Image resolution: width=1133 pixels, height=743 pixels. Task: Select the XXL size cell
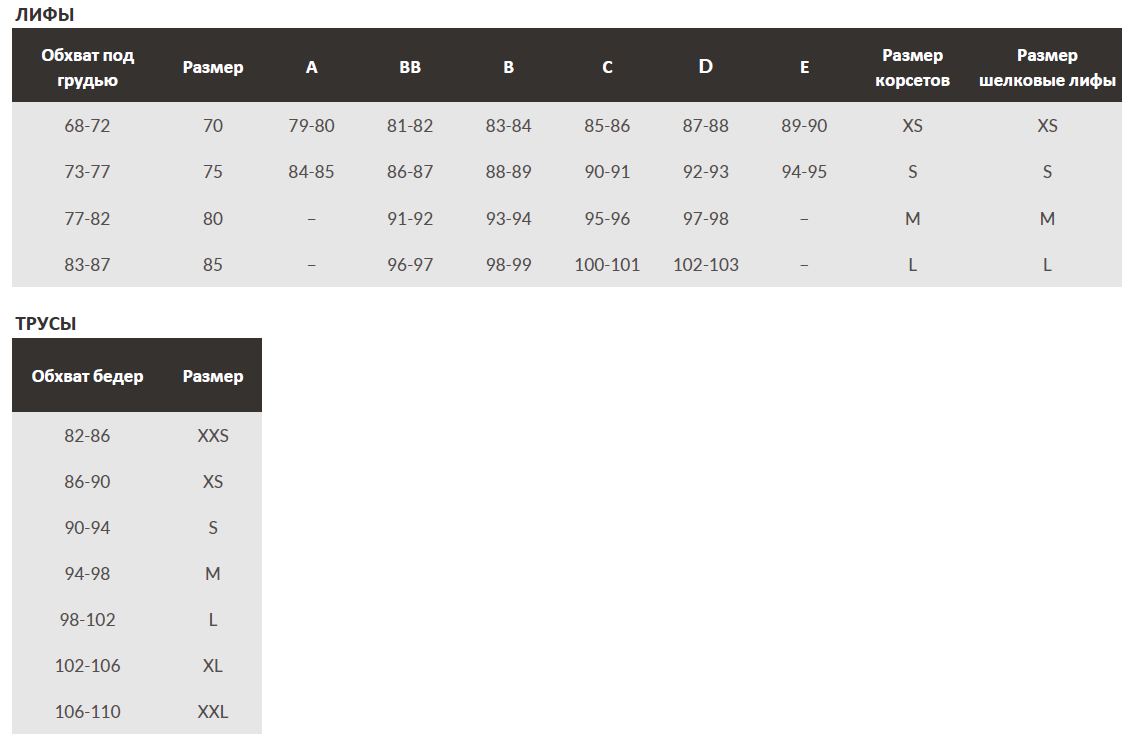213,712
